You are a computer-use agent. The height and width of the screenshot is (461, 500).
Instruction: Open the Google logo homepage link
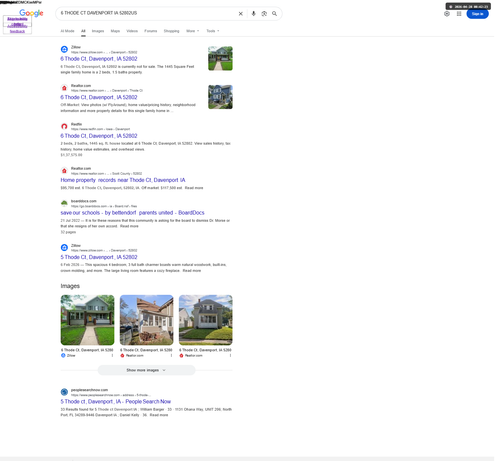point(31,13)
